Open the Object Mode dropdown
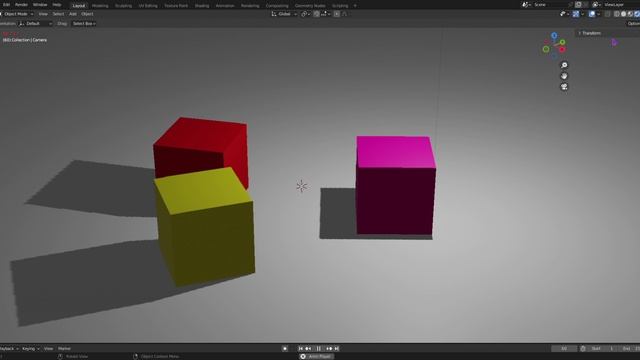Image resolution: width=640 pixels, height=360 pixels. point(17,14)
